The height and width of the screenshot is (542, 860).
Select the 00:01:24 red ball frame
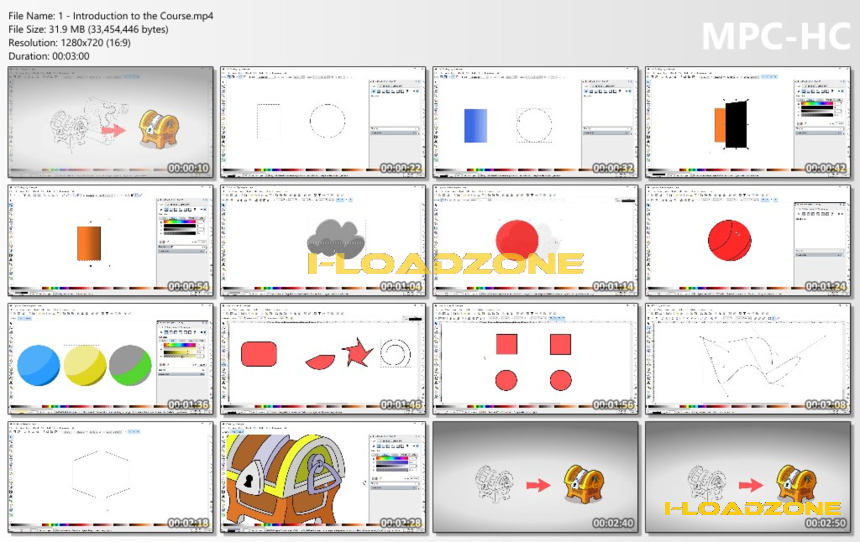[x=749, y=241]
